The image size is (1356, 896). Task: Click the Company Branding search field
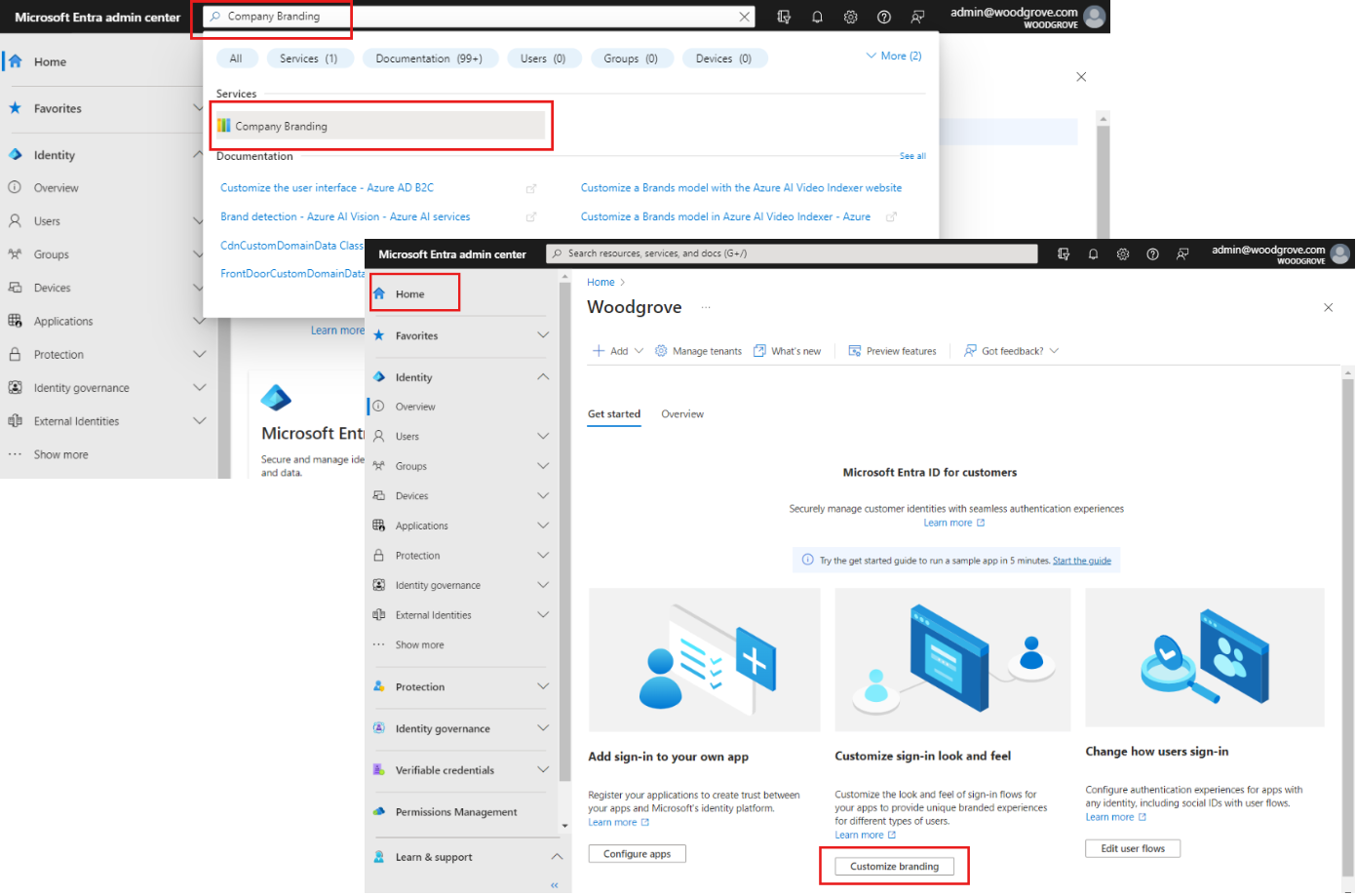click(481, 17)
